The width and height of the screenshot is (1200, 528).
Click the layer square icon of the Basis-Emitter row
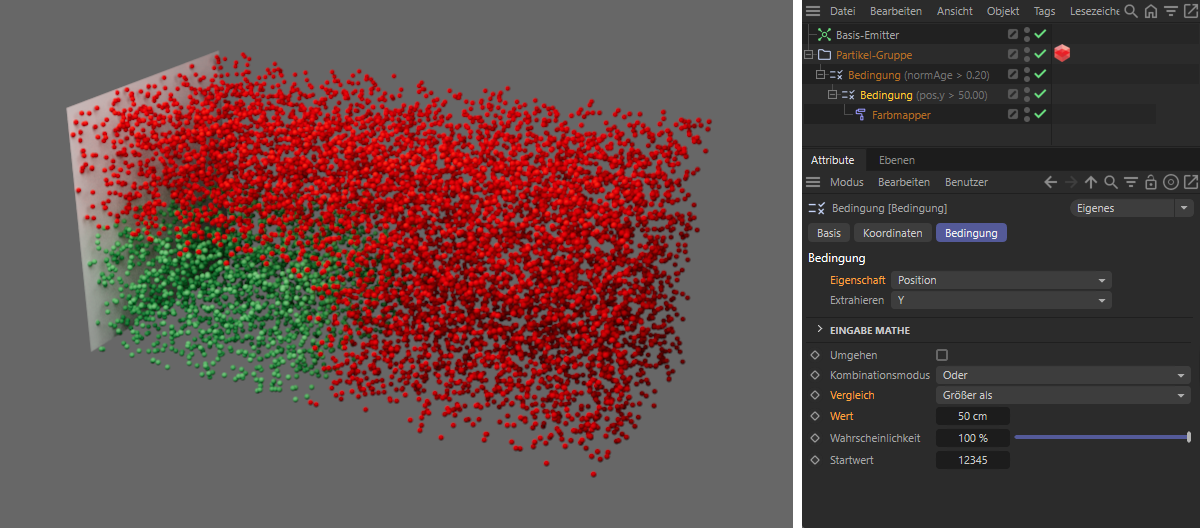tap(1013, 35)
